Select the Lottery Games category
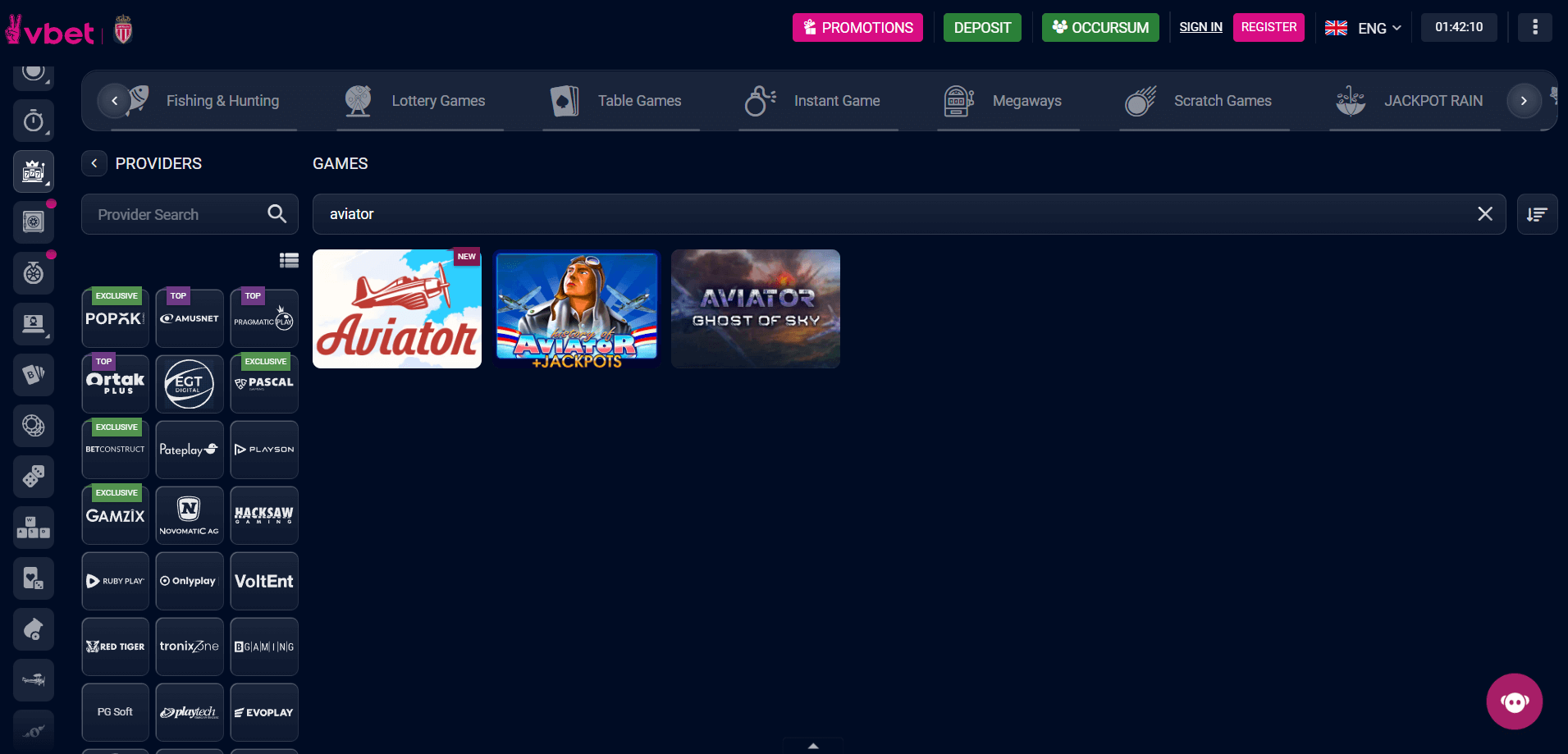This screenshot has height=754, width=1568. (420, 101)
